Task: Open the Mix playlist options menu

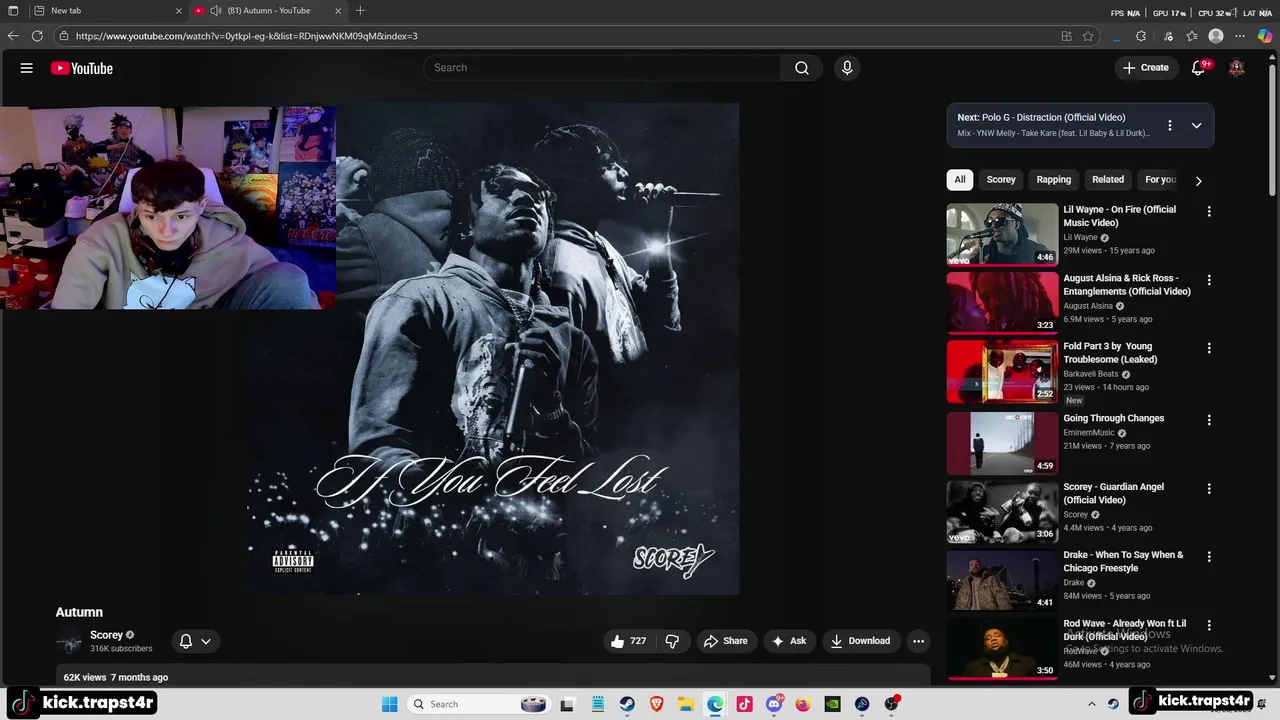Action: tap(1169, 125)
